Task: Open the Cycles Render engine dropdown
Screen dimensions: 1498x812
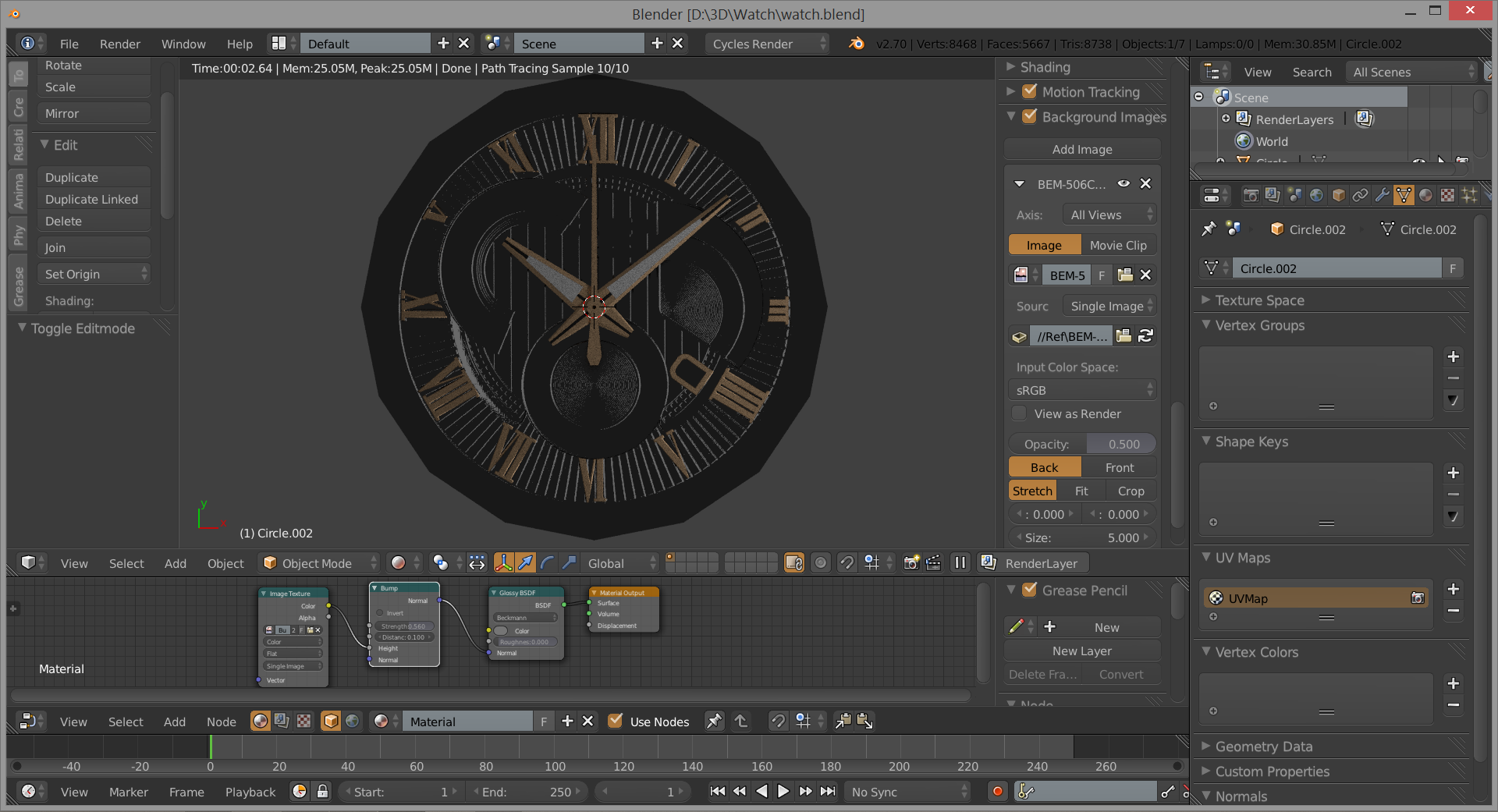Action: click(768, 44)
